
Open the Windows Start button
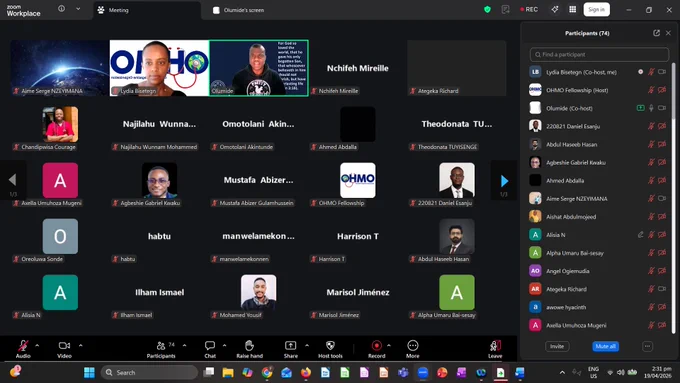point(89,373)
